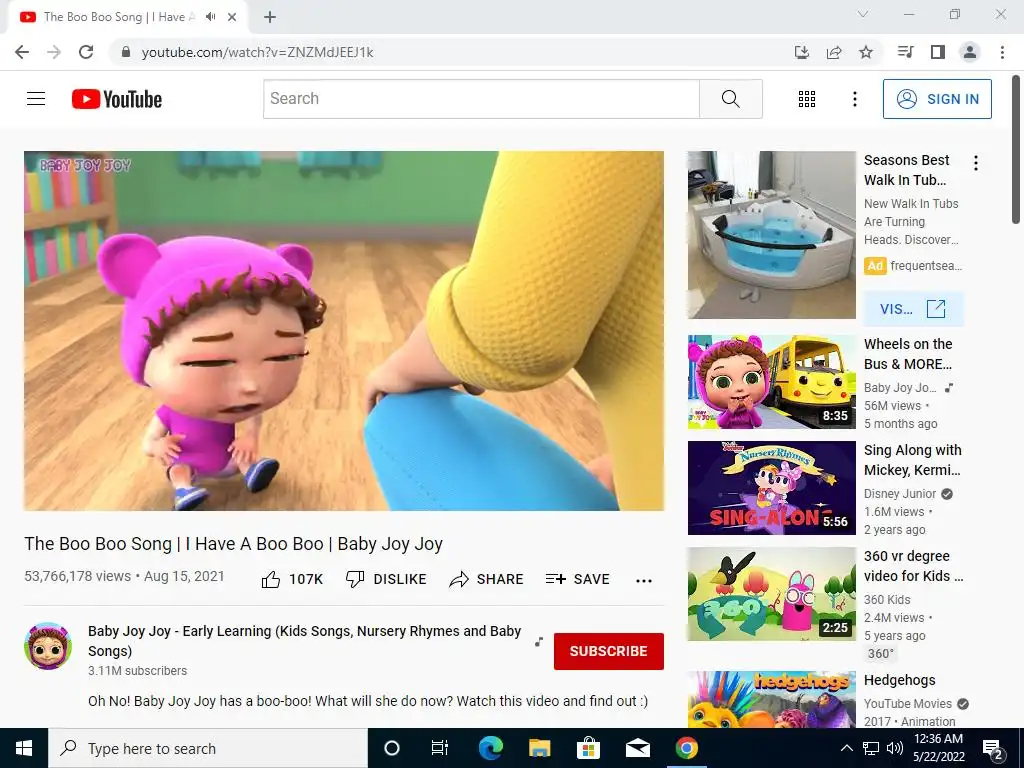Click the Windows taskbar search box

pos(208,748)
